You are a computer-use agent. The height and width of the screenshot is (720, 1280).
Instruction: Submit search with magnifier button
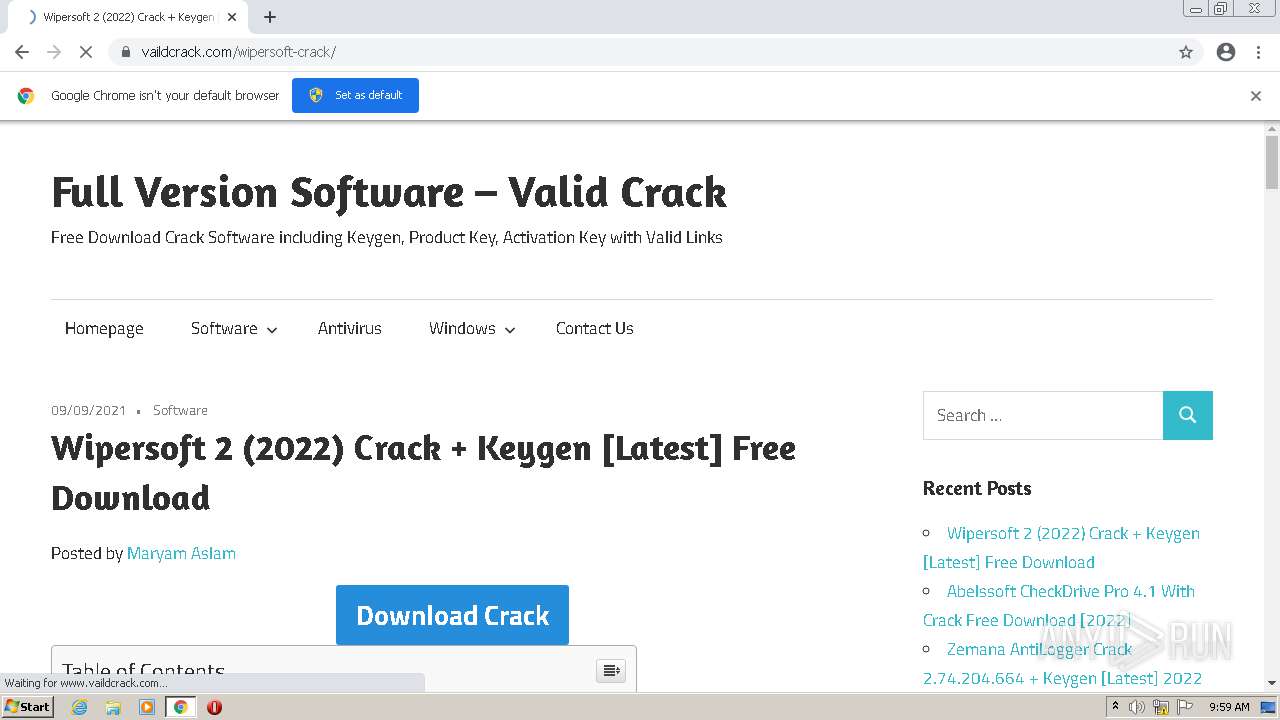click(x=1188, y=415)
